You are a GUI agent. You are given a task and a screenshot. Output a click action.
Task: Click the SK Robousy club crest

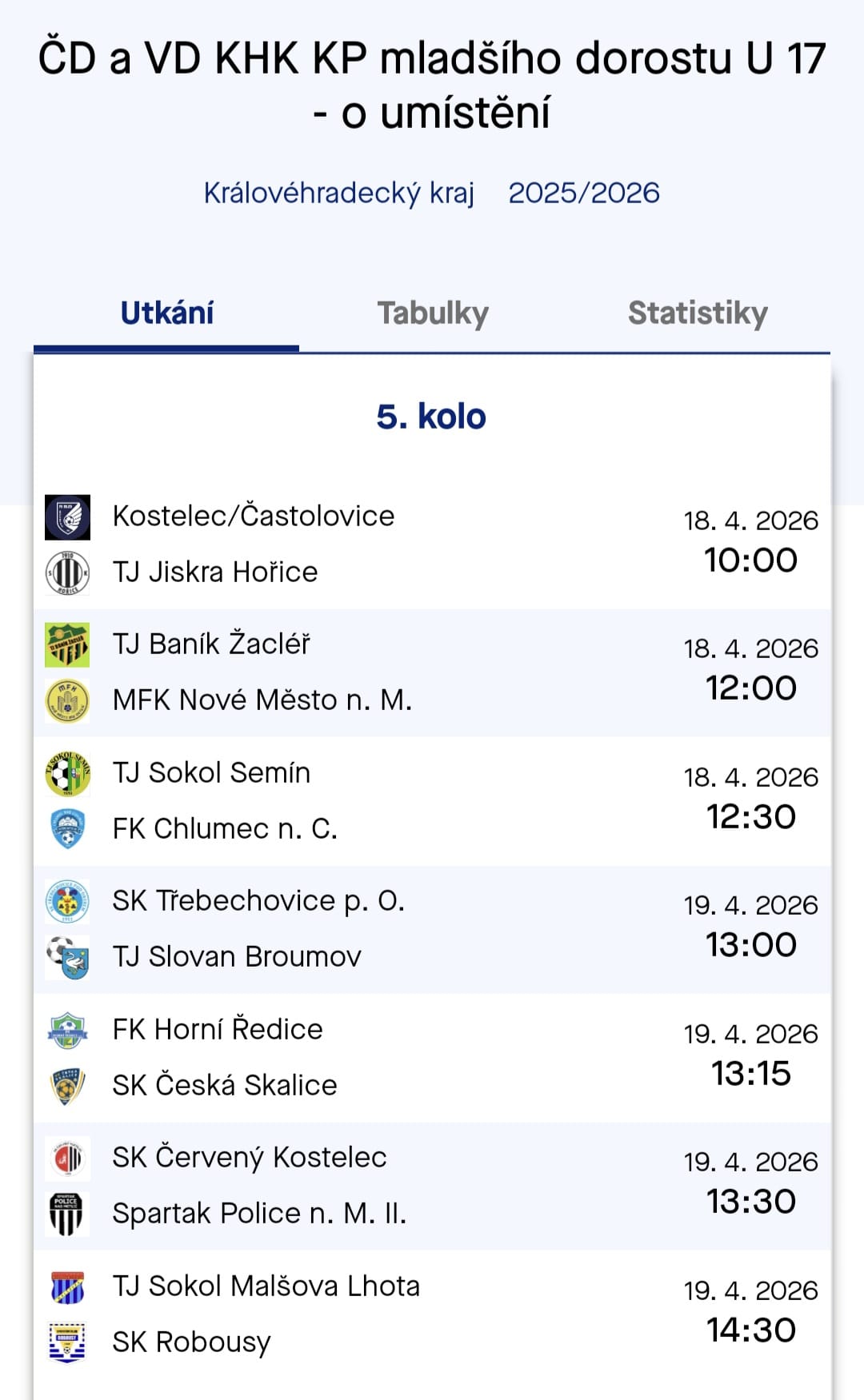[x=67, y=1342]
